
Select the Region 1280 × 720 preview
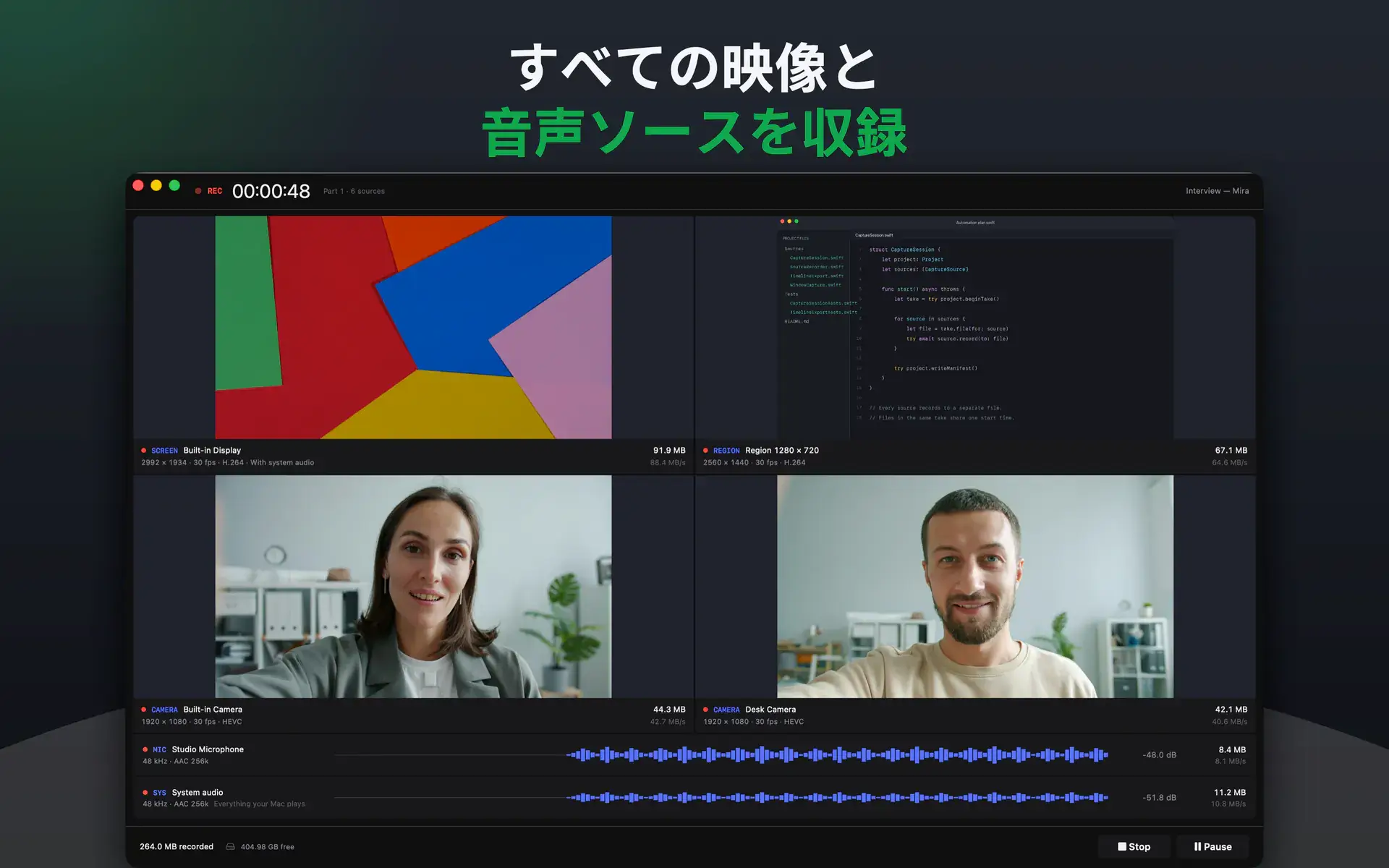pos(975,327)
